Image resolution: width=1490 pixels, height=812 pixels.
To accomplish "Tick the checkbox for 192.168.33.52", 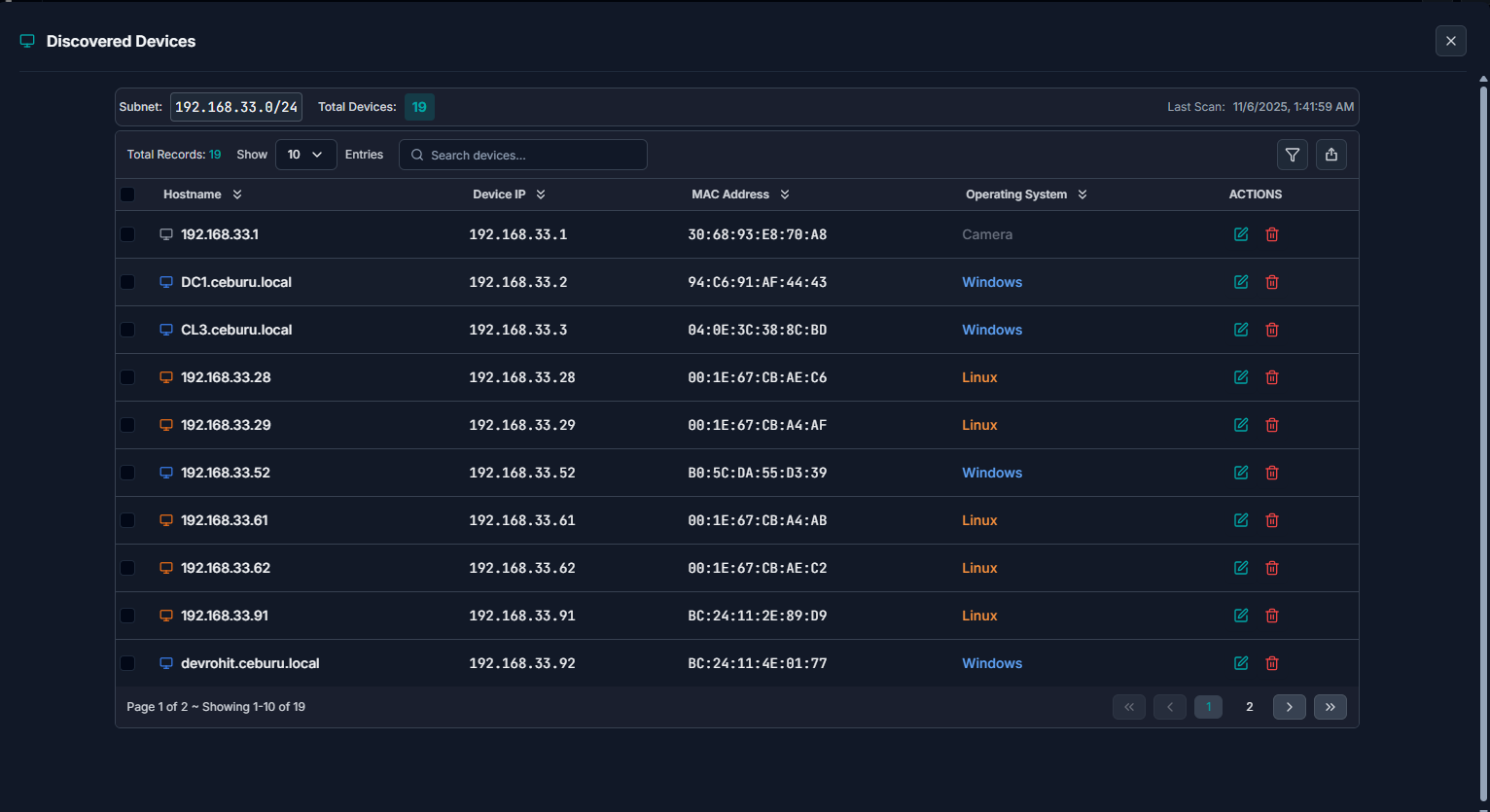I will pos(127,473).
